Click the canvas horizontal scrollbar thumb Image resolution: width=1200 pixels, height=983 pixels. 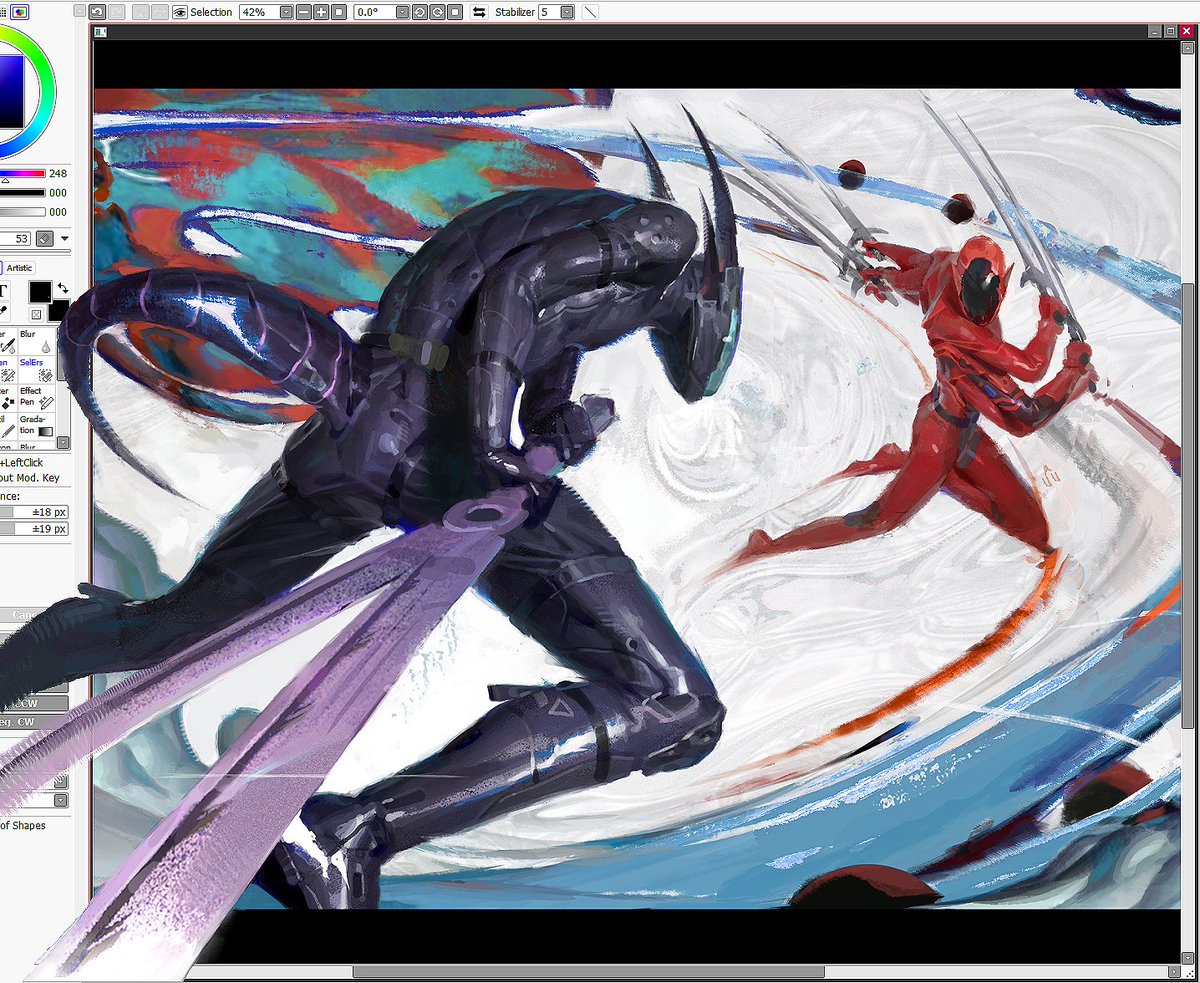[x=588, y=971]
